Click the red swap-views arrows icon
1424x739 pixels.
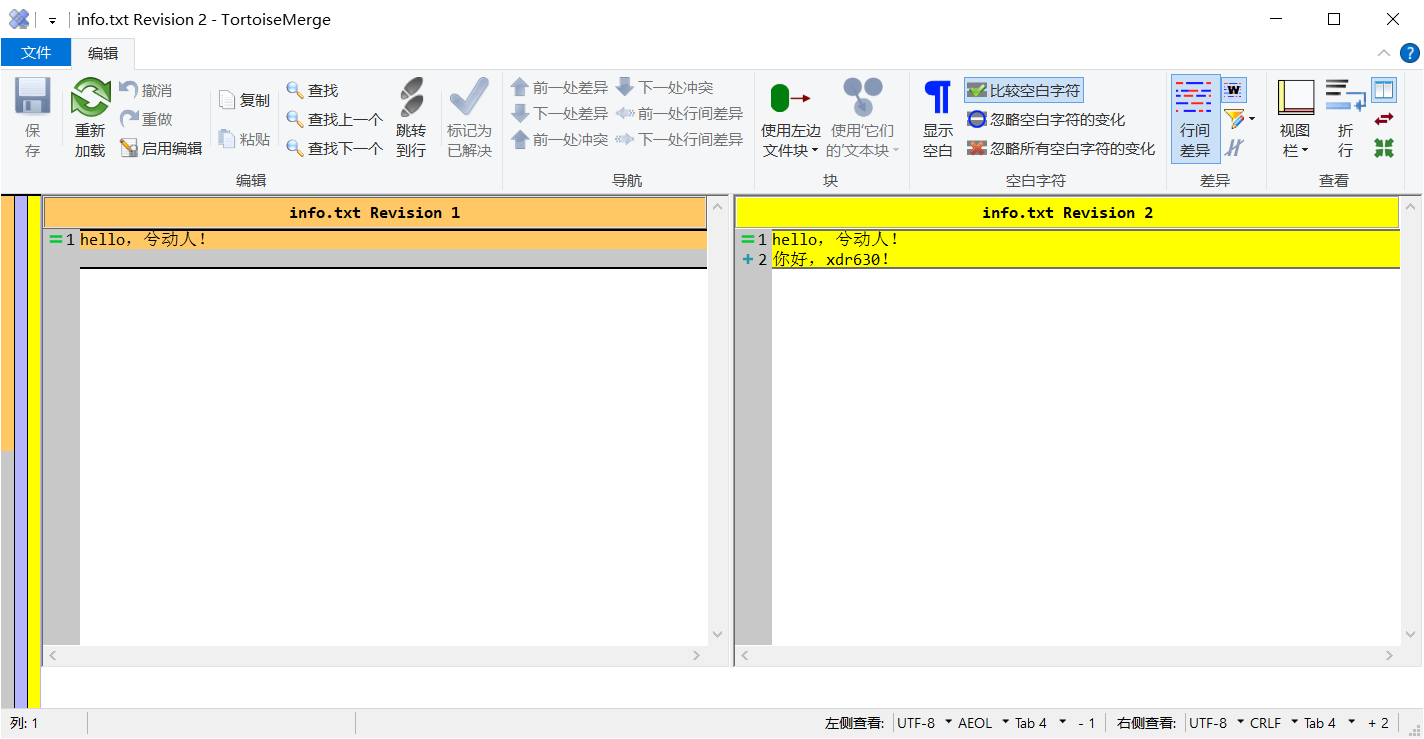tap(1384, 119)
